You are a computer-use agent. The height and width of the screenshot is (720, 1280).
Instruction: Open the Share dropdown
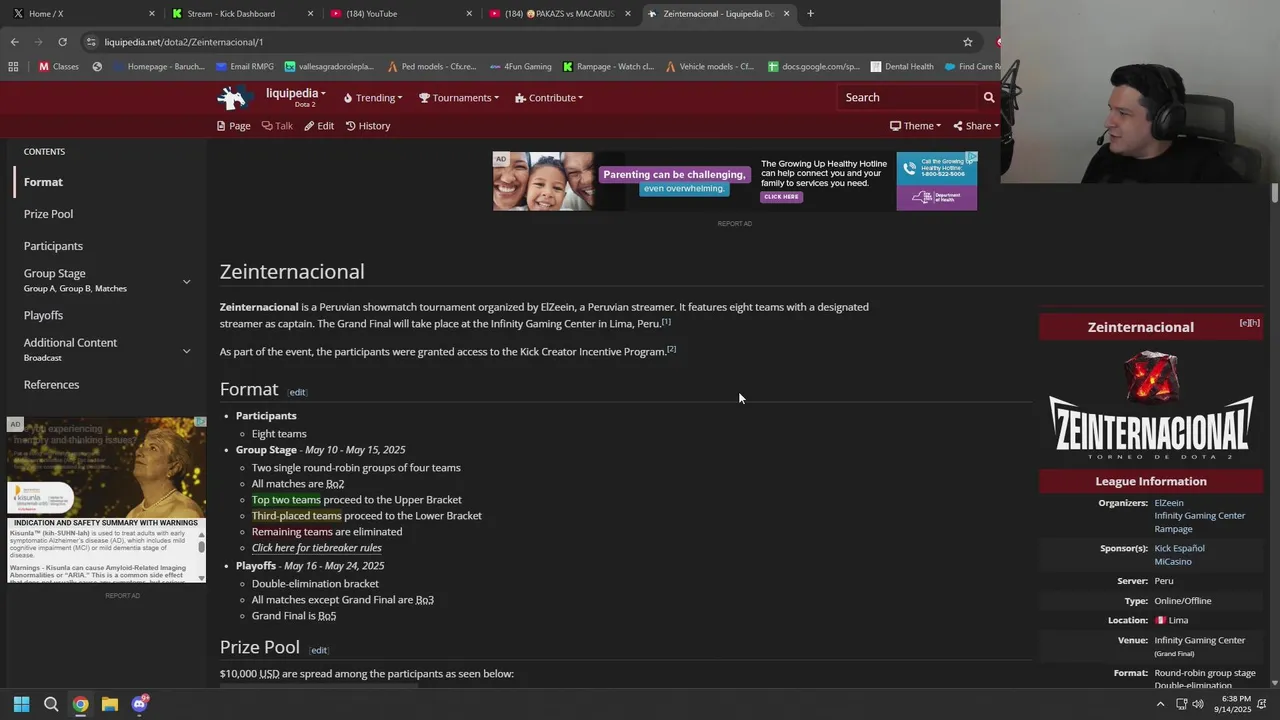975,126
